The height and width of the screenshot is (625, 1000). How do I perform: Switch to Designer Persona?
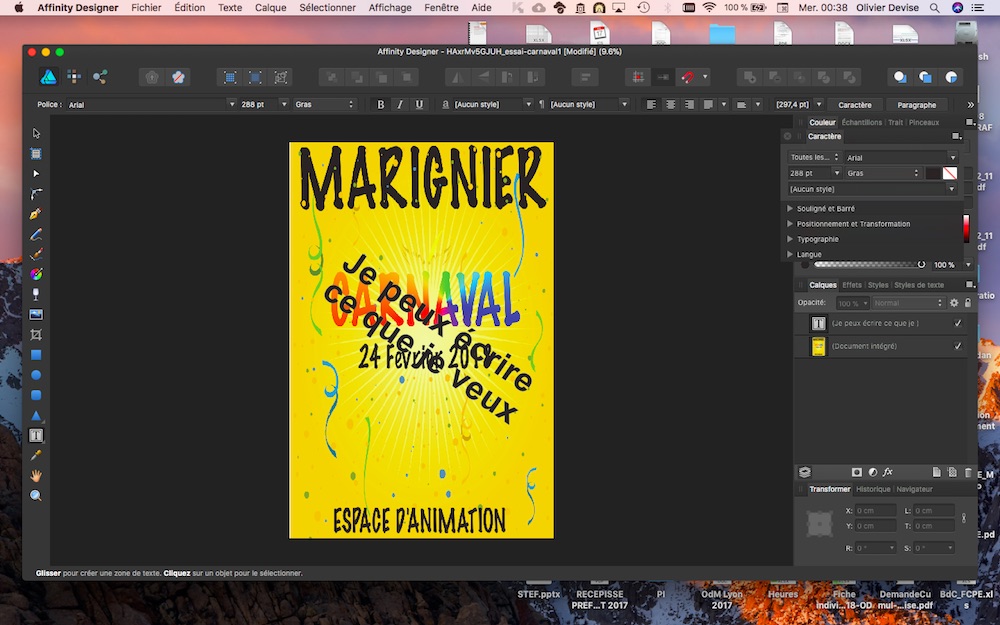pyautogui.click(x=48, y=77)
